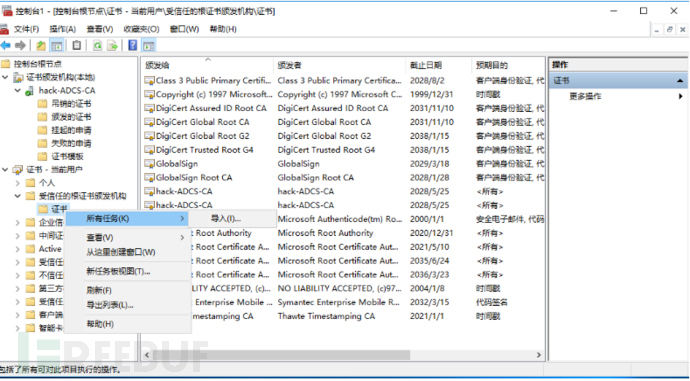Image resolution: width=690 pixels, height=381 pixels.
Task: Sort by the 颁发者 column header
Action: click(339, 65)
